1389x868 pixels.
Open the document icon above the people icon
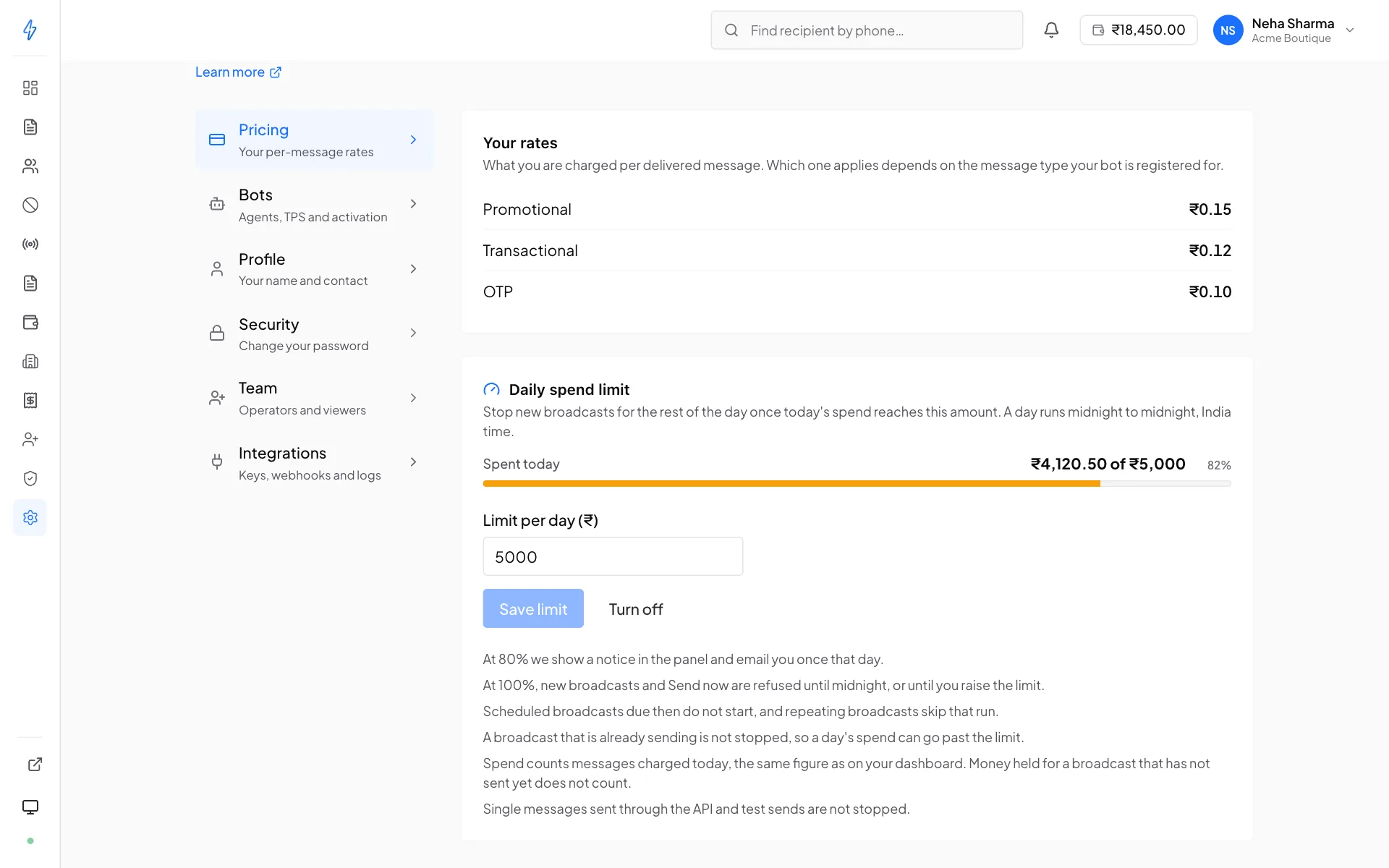pyautogui.click(x=30, y=127)
